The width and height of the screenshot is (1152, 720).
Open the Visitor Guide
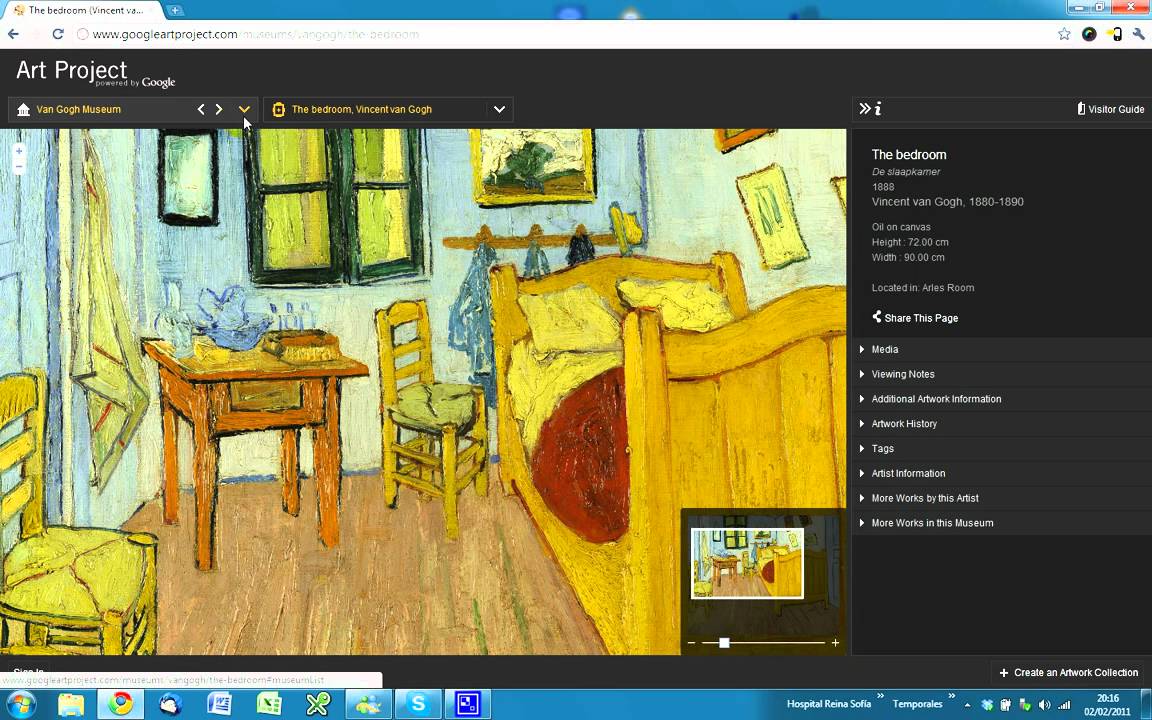click(x=1110, y=109)
